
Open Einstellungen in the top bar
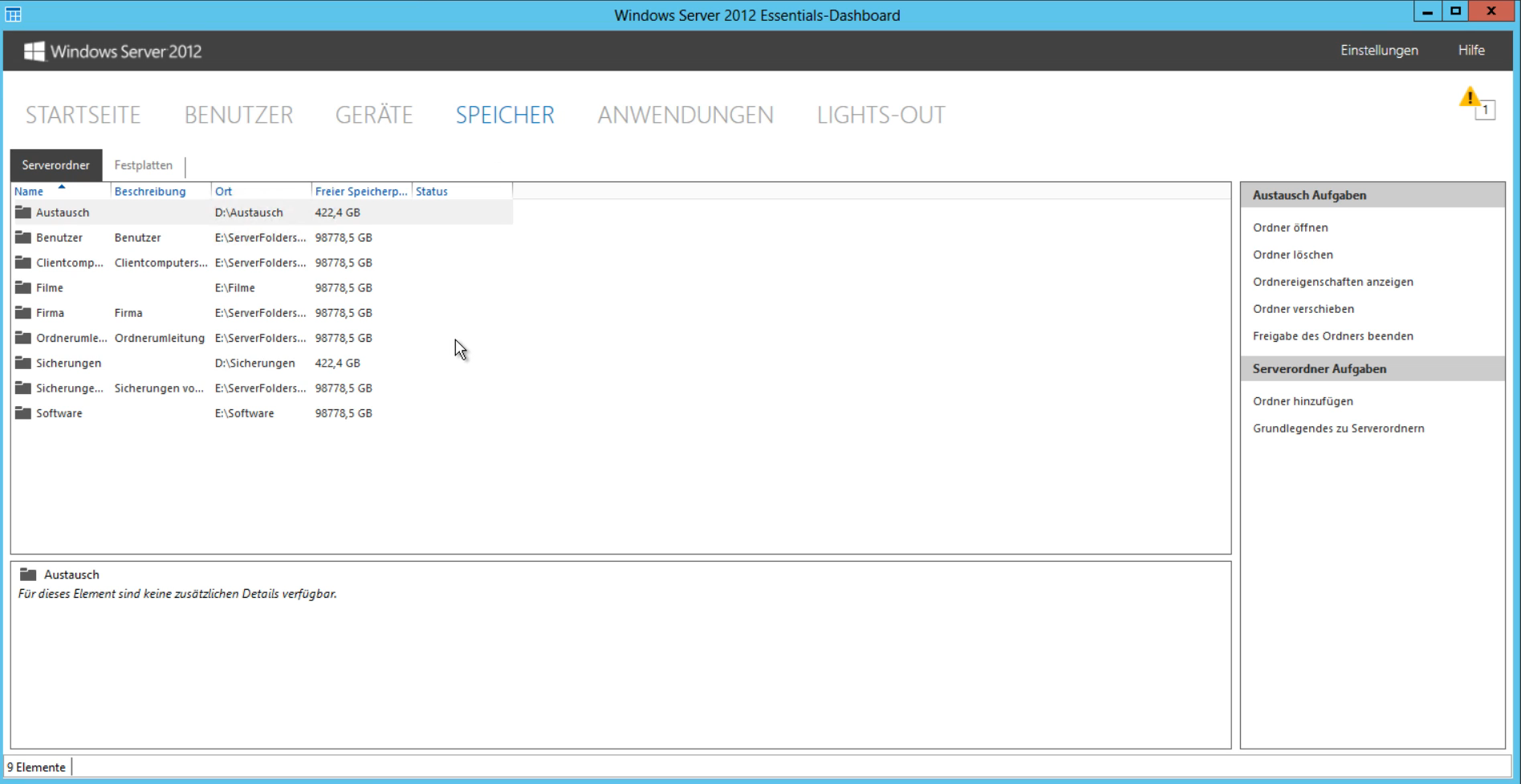(1378, 51)
